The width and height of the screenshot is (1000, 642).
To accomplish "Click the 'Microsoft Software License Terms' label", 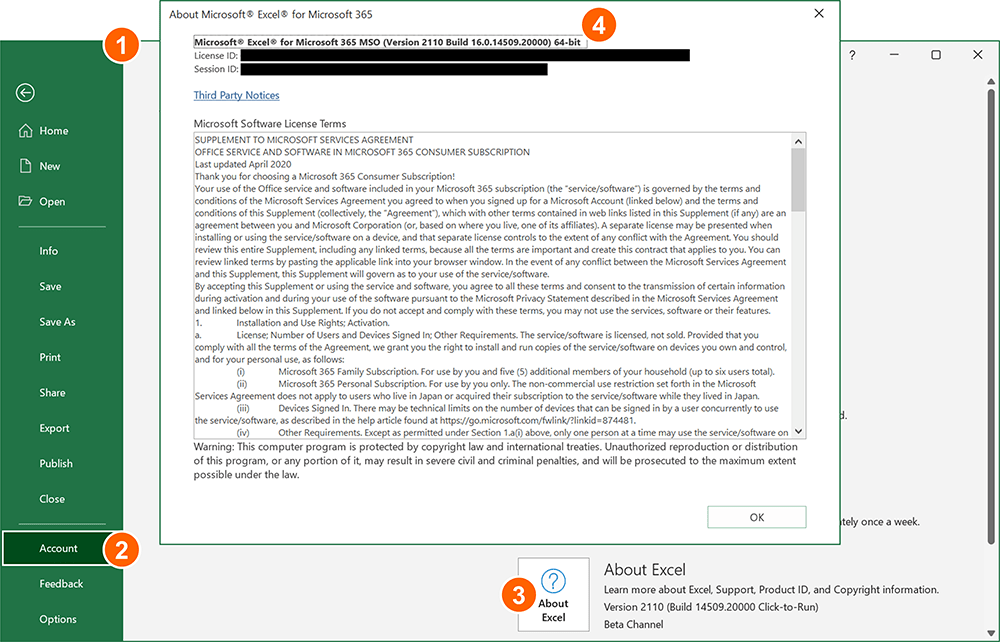I will point(270,124).
